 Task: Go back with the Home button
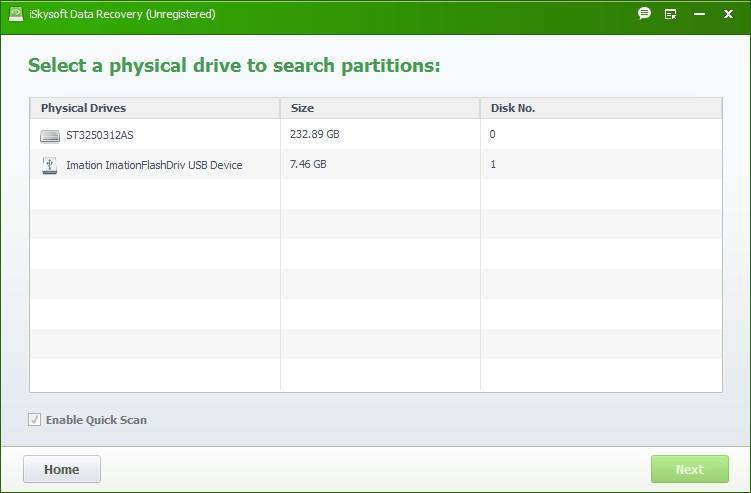click(x=62, y=469)
